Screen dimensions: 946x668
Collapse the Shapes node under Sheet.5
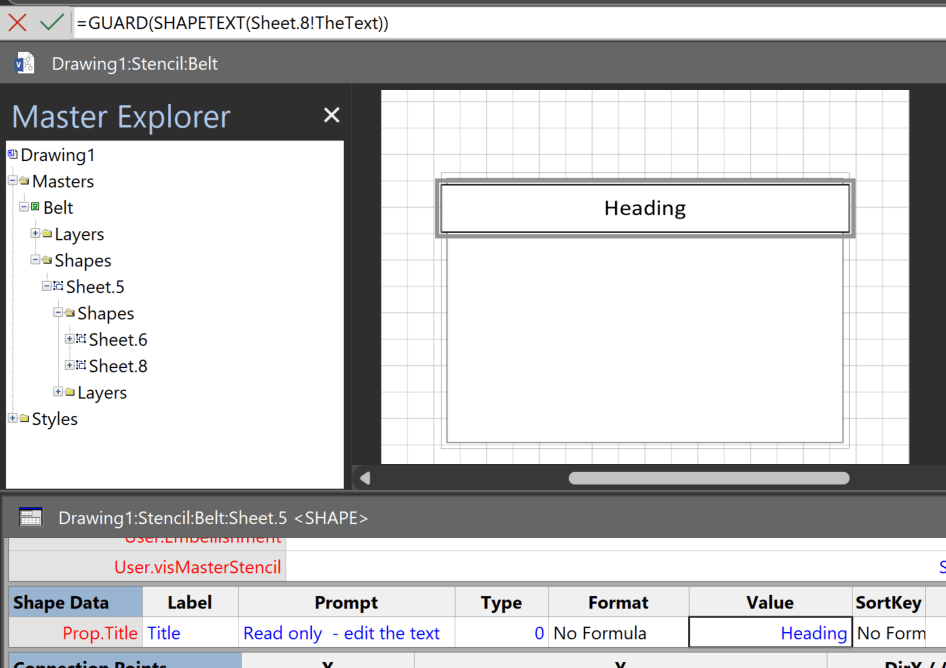click(x=57, y=312)
